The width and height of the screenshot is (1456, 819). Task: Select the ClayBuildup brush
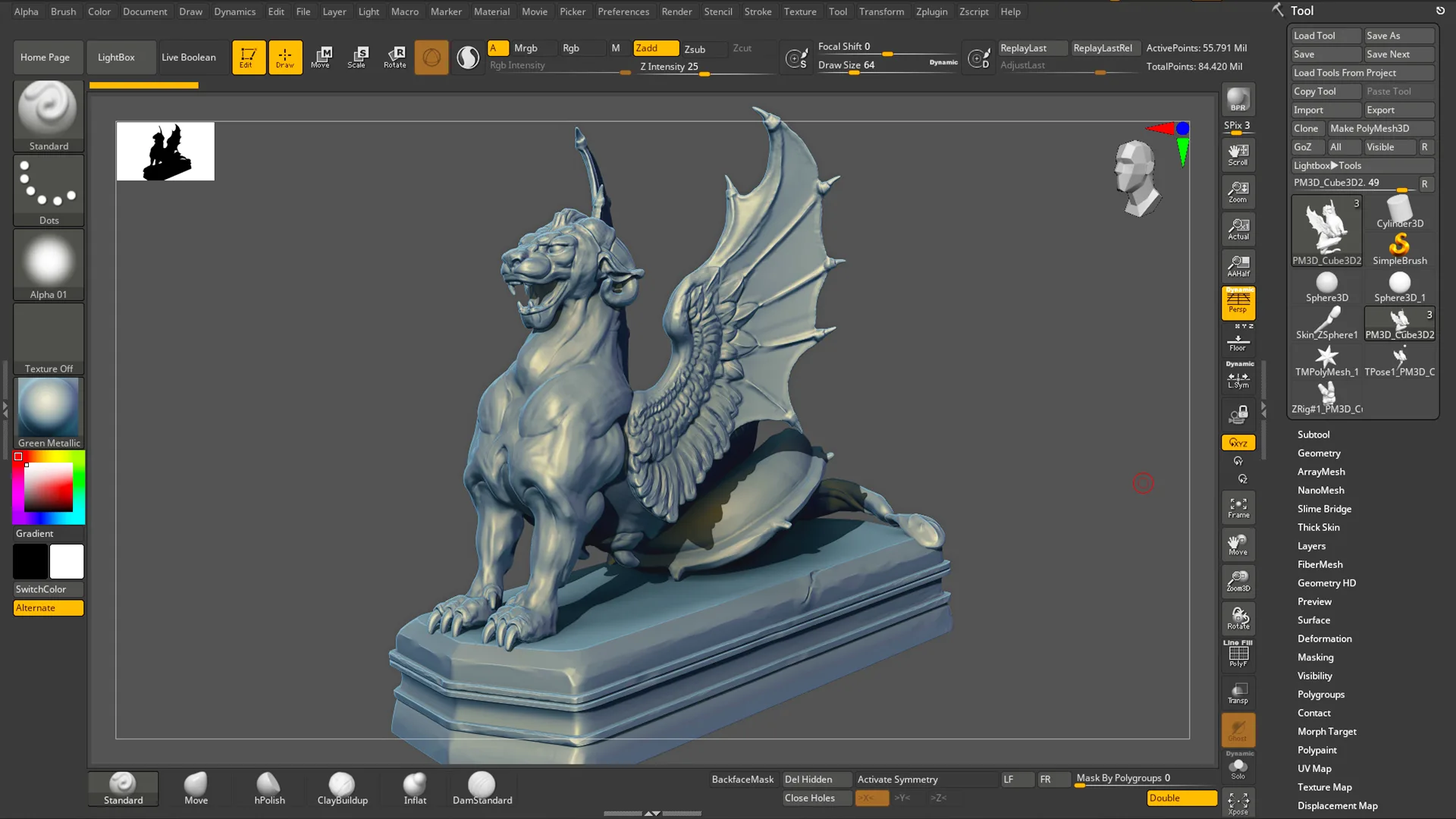click(342, 789)
